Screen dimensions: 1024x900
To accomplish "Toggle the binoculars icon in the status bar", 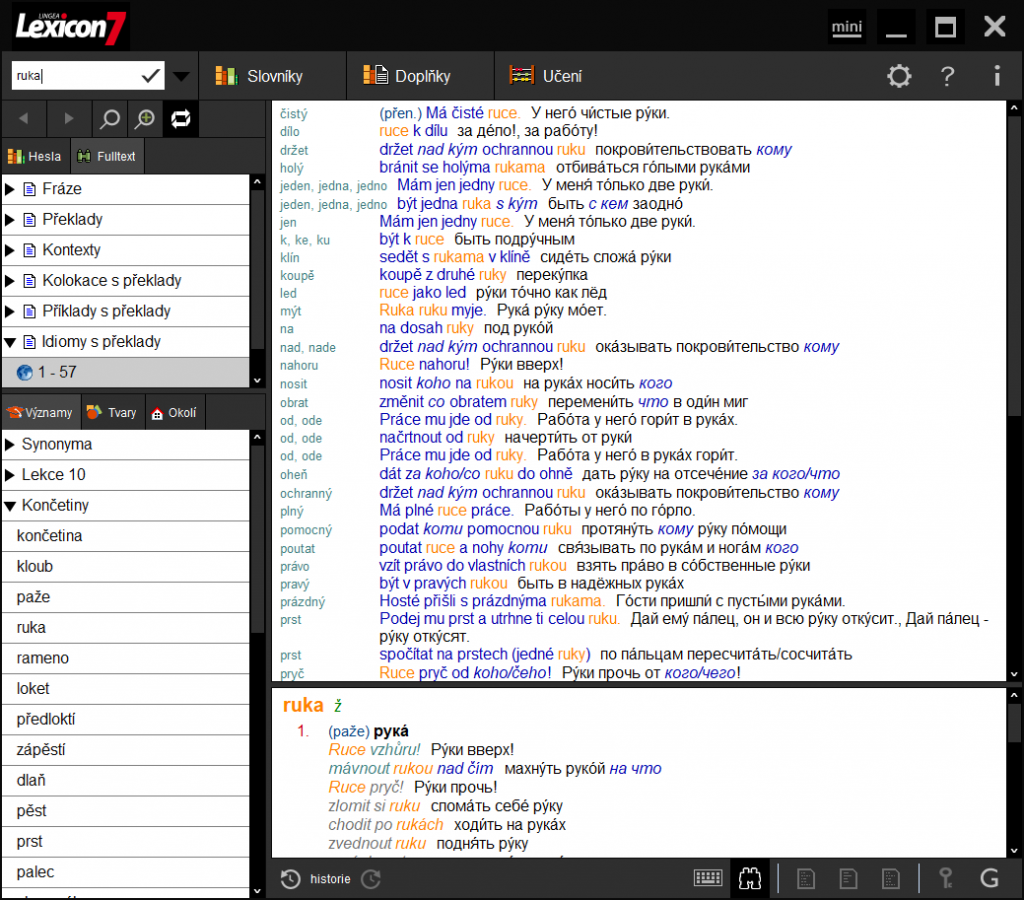I will pos(749,876).
